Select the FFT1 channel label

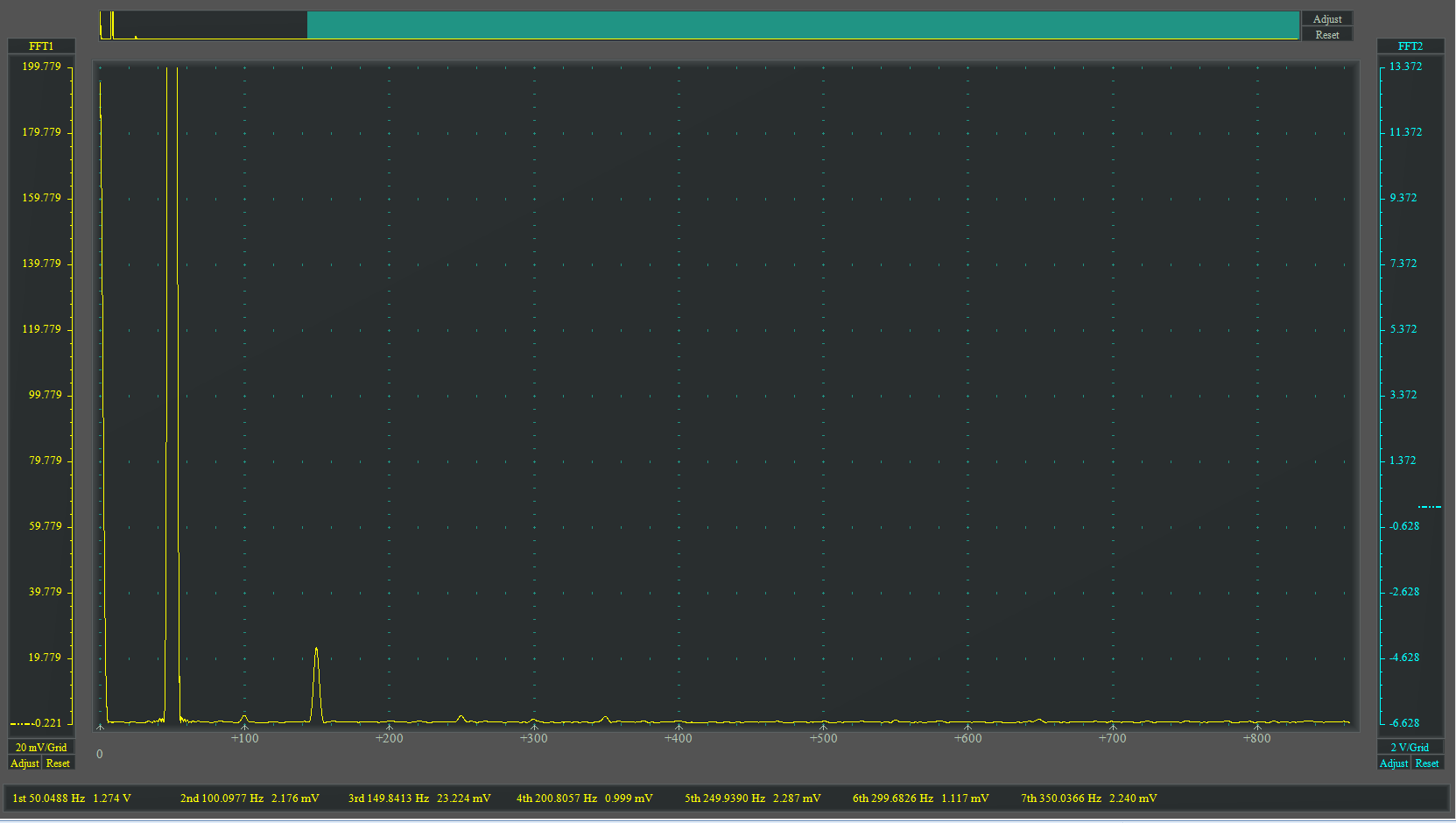click(41, 46)
